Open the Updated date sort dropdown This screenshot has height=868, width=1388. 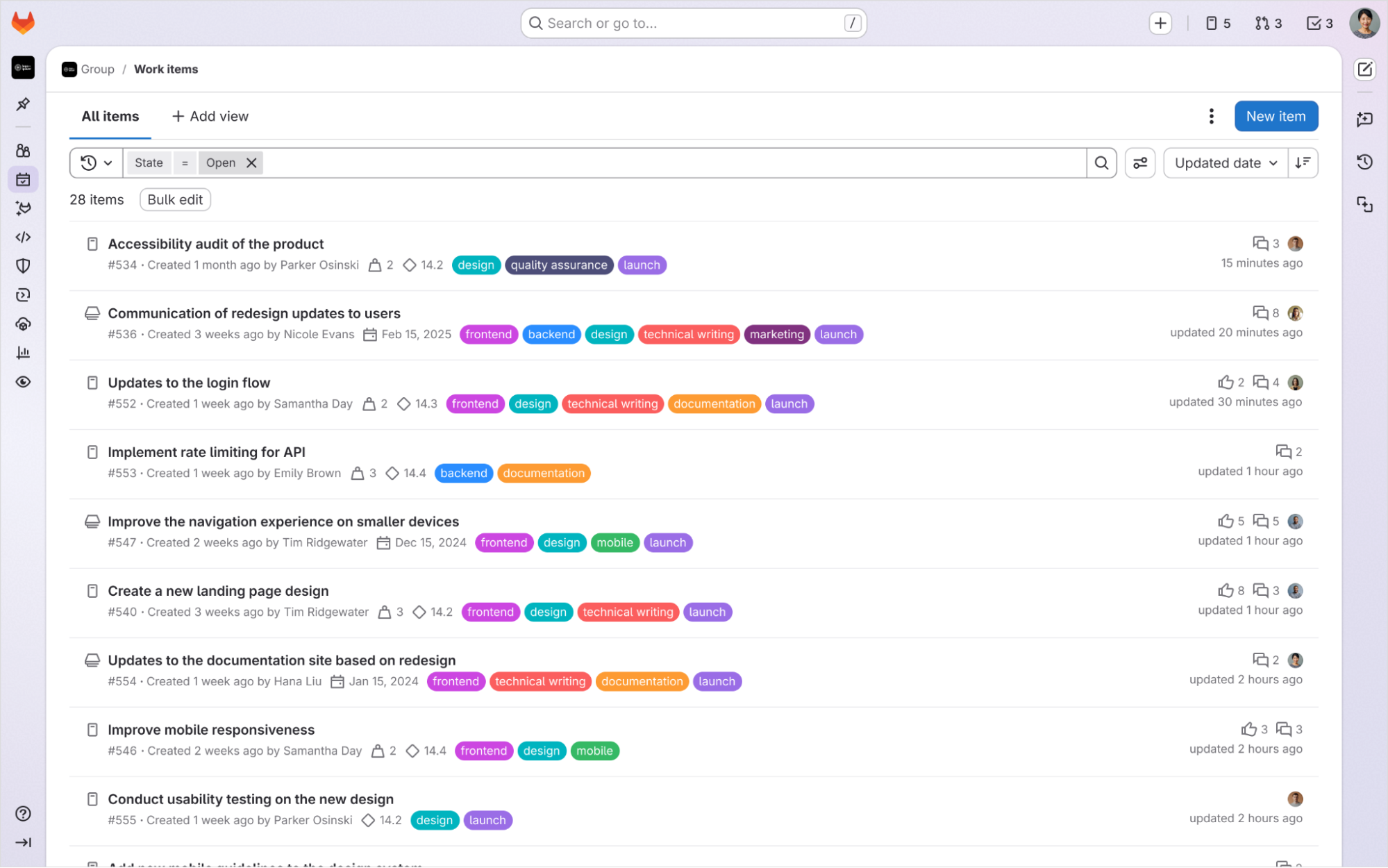click(x=1225, y=163)
